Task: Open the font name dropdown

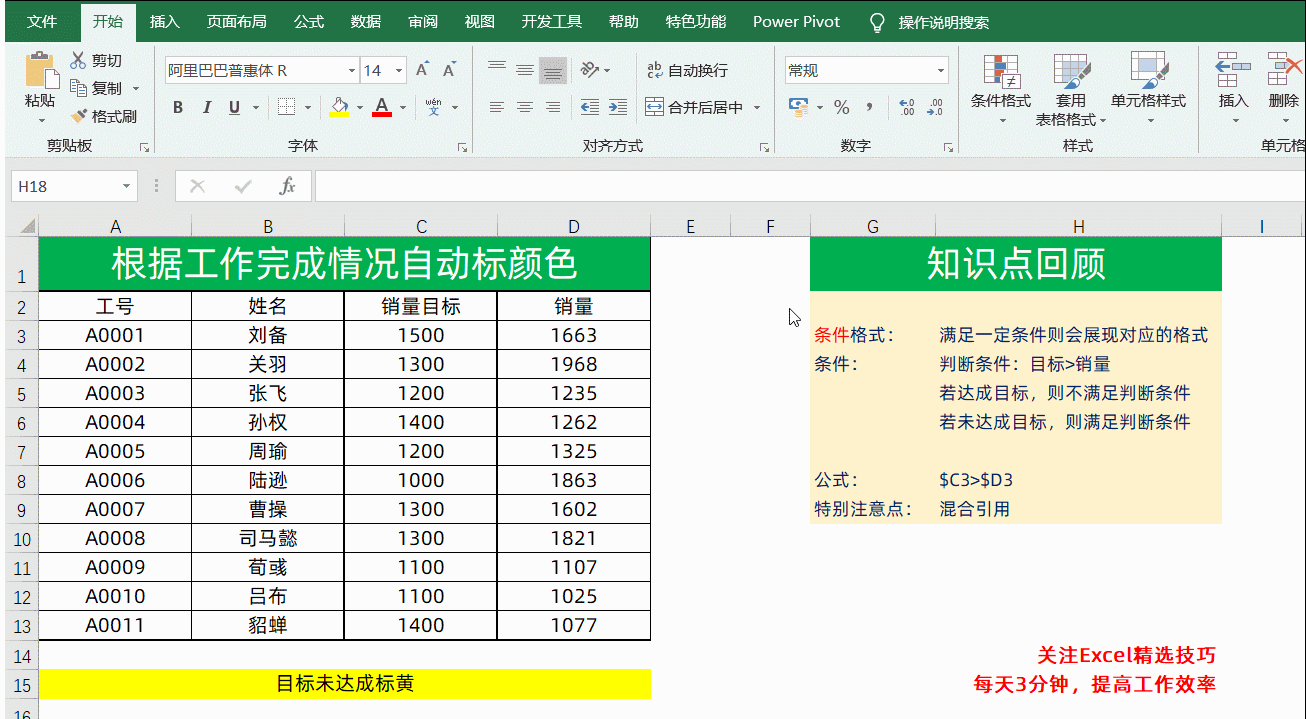Action: (352, 70)
